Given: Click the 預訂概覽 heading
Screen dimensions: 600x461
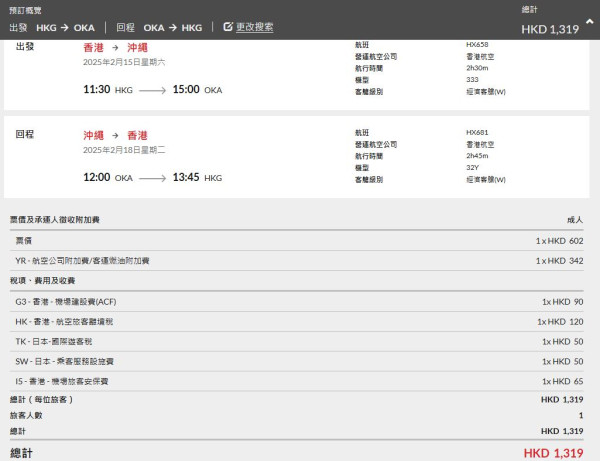Looking at the screenshot, I should point(25,10).
